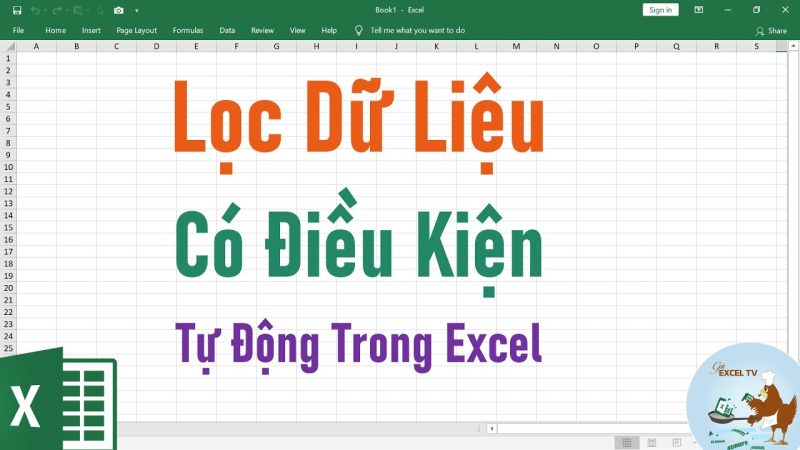Click the vertical scrollbar up arrow

(793, 46)
